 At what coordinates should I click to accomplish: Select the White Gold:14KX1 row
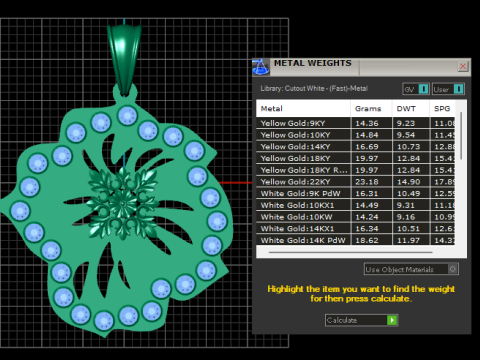[x=356, y=228]
